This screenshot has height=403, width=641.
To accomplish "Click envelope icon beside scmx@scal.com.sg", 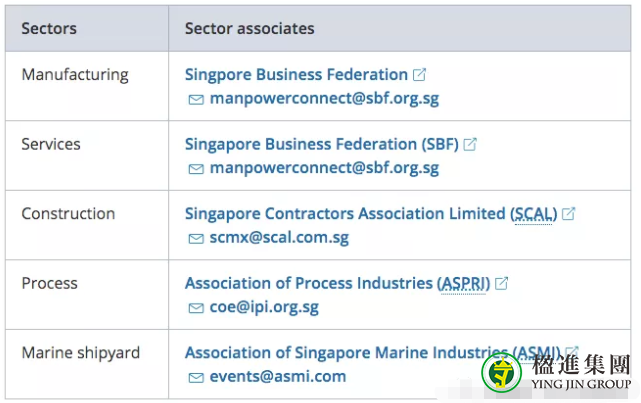I will pos(196,239).
